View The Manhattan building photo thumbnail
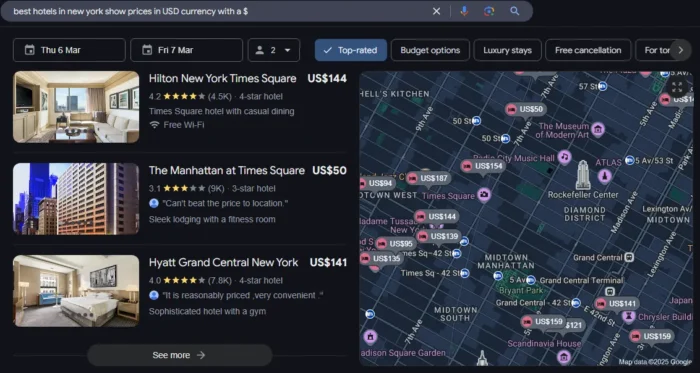700x373 pixels. (76, 199)
